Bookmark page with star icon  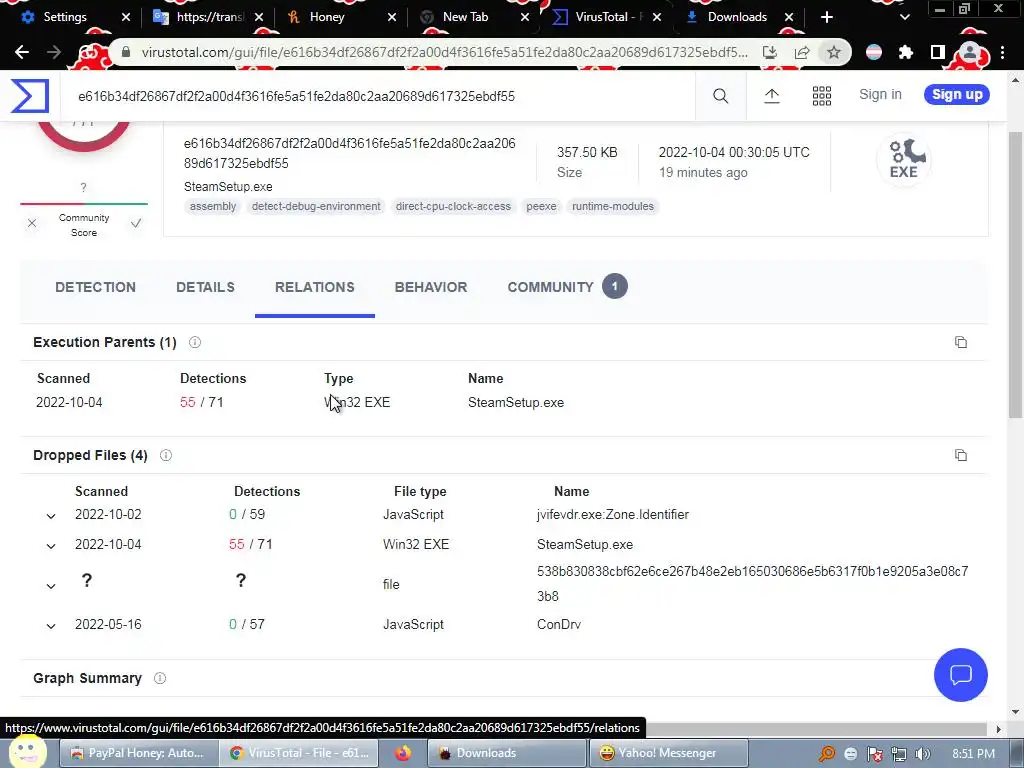pos(833,52)
